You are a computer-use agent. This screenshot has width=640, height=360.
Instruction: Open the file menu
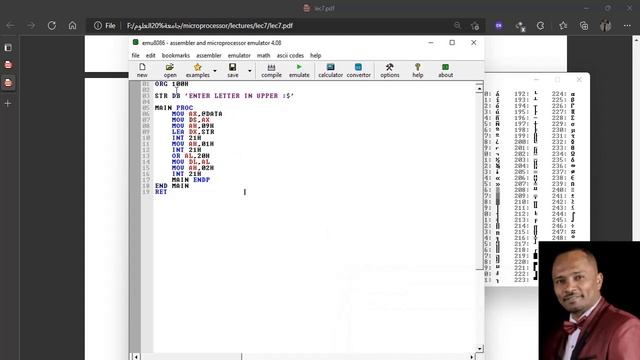point(136,56)
